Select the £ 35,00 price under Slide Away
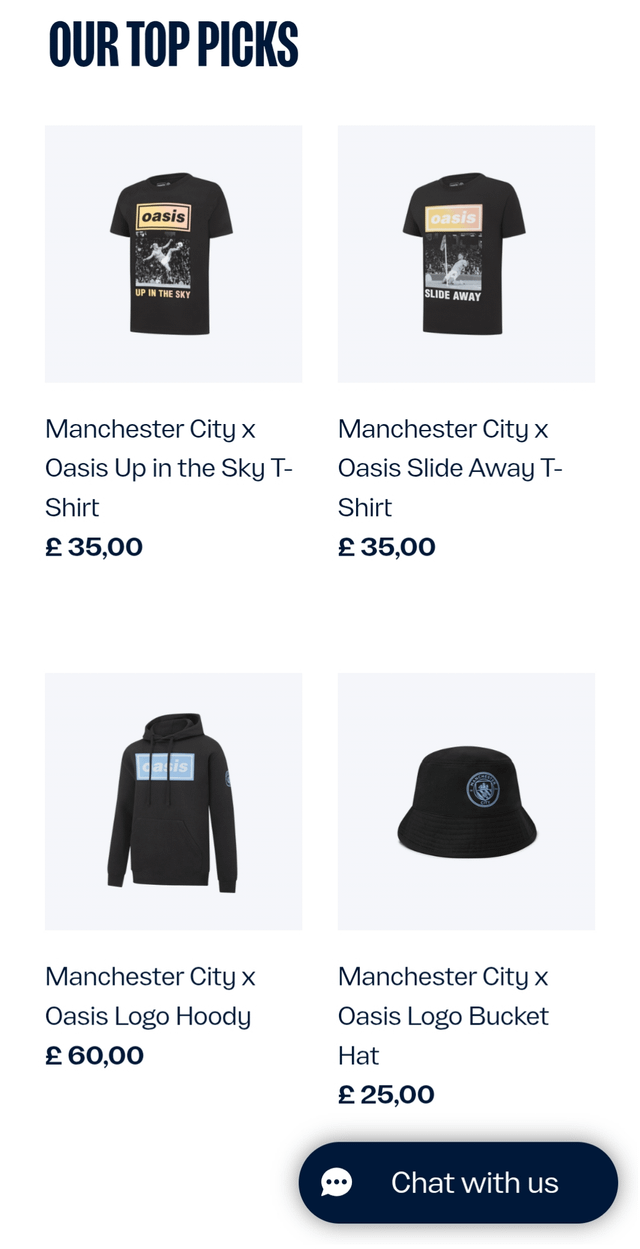This screenshot has height=1249, width=640. point(386,546)
